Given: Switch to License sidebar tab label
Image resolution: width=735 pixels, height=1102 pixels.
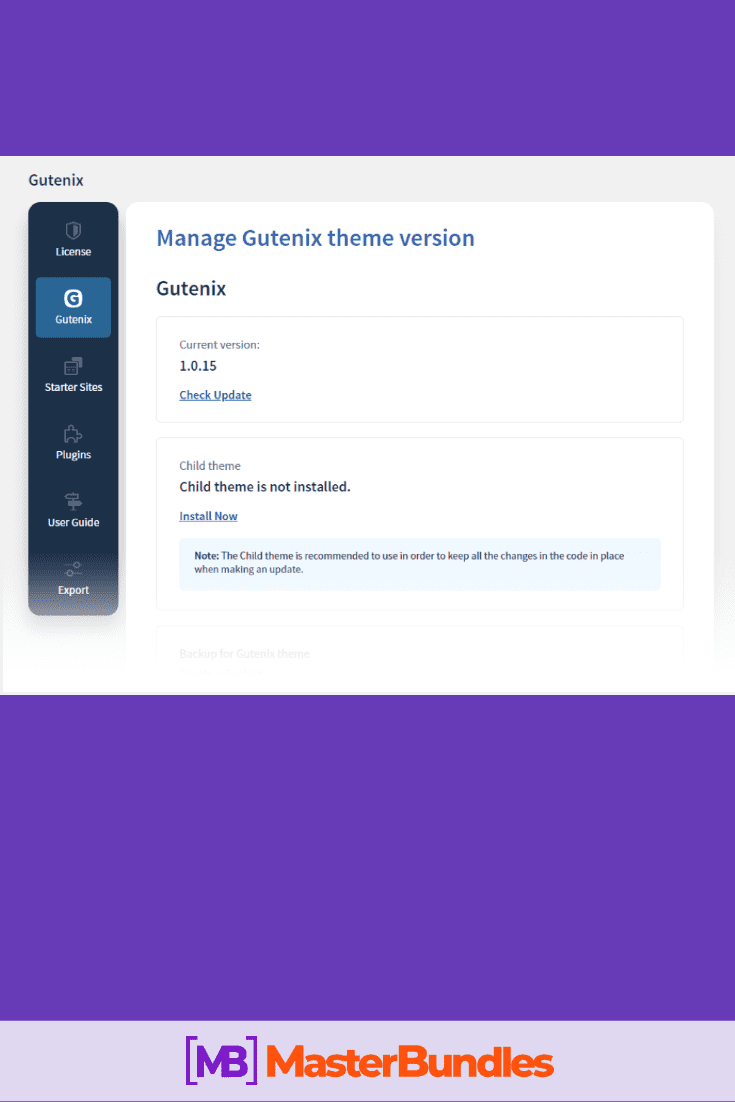Looking at the screenshot, I should [x=73, y=252].
